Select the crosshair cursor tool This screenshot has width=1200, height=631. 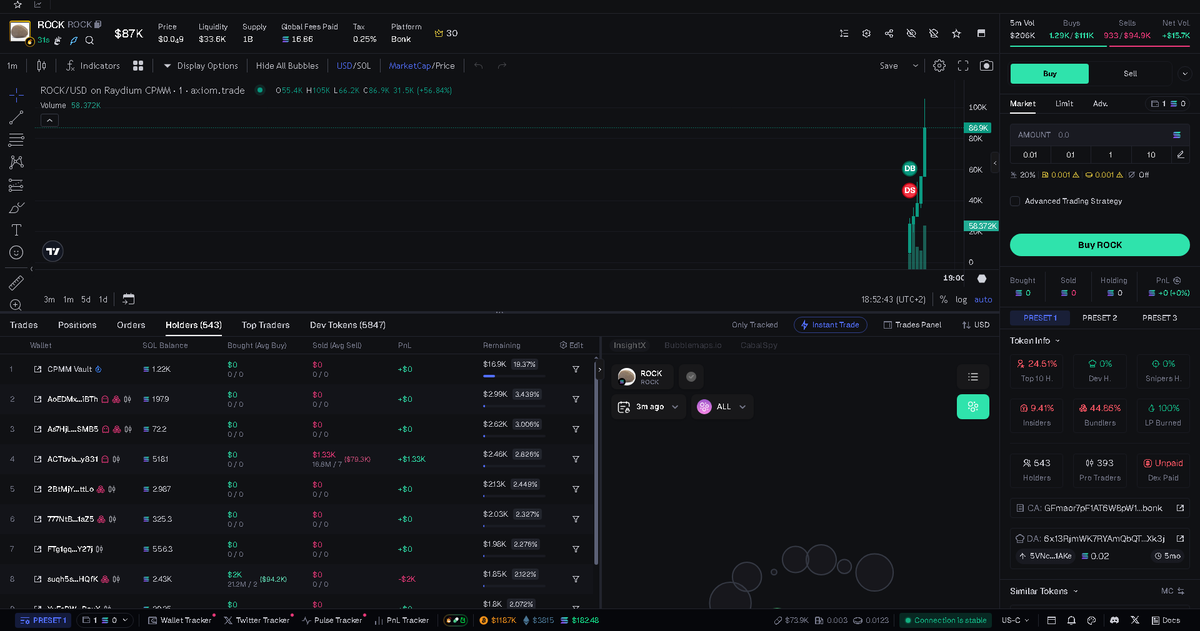[x=16, y=95]
